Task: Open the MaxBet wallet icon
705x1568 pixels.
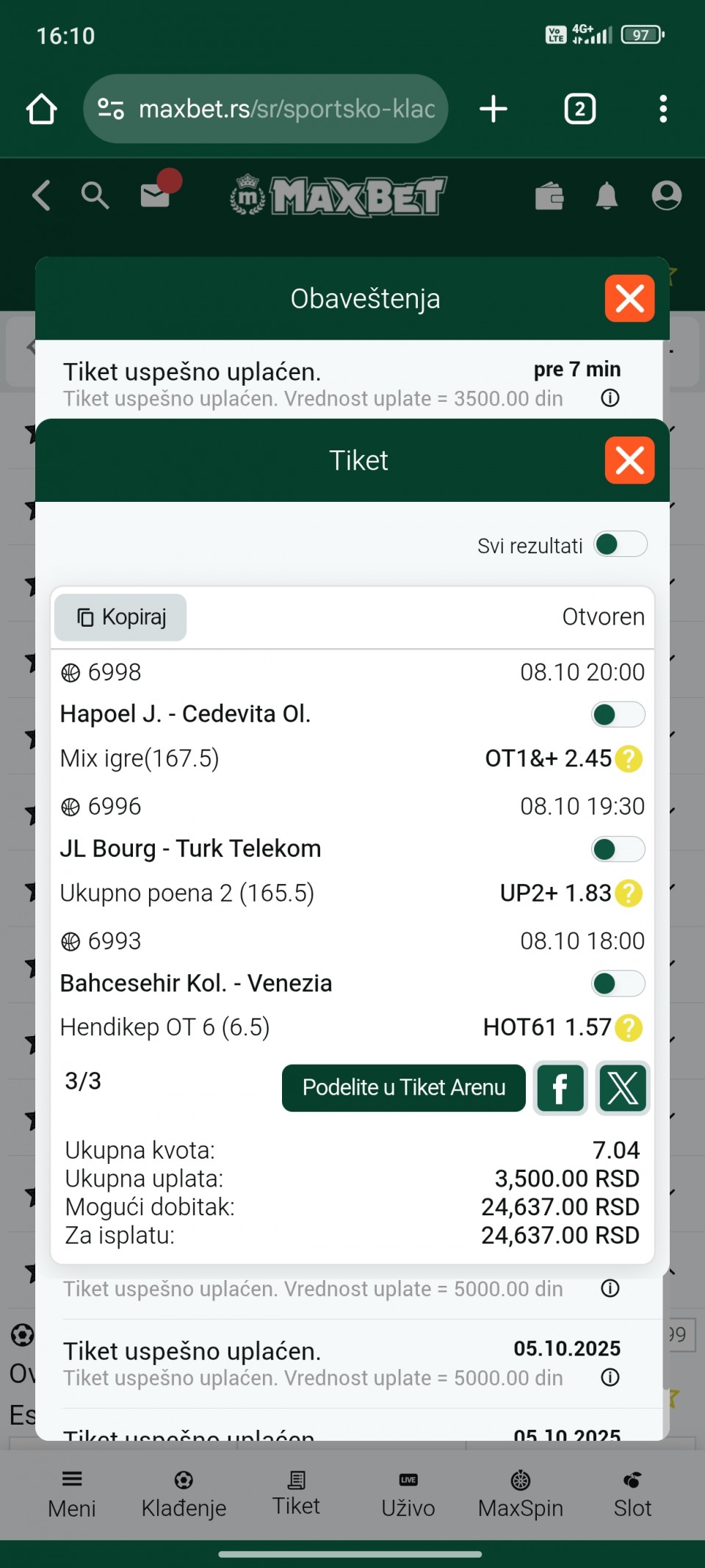Action: [x=549, y=196]
